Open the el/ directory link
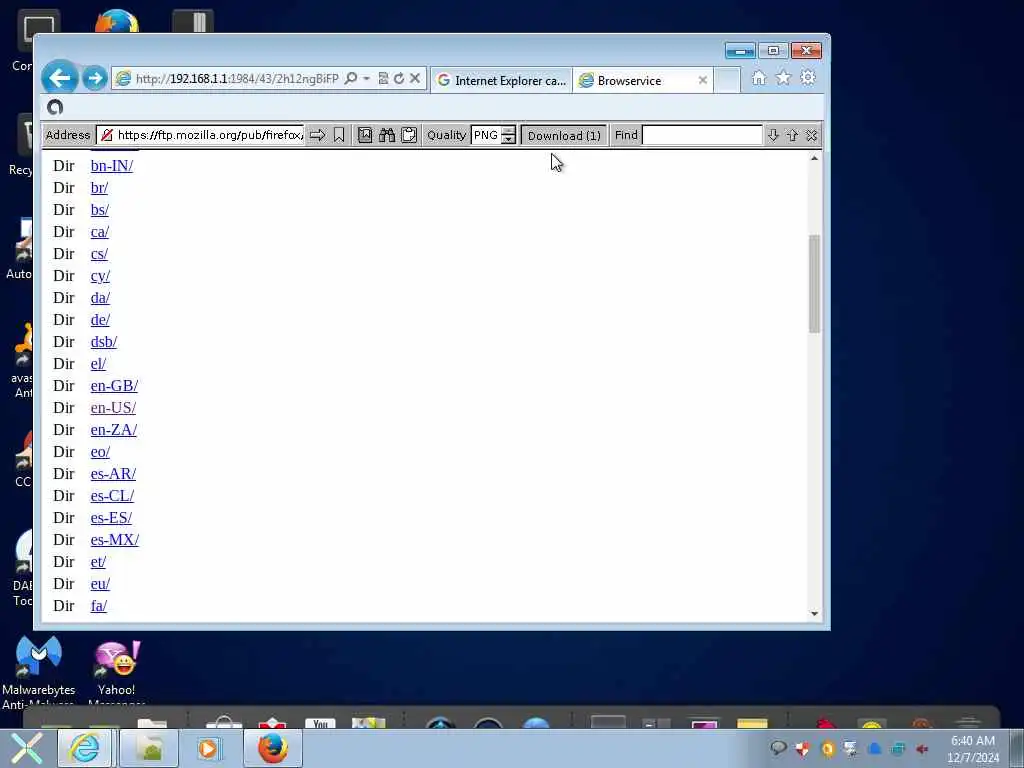The height and width of the screenshot is (768, 1024). pos(99,364)
